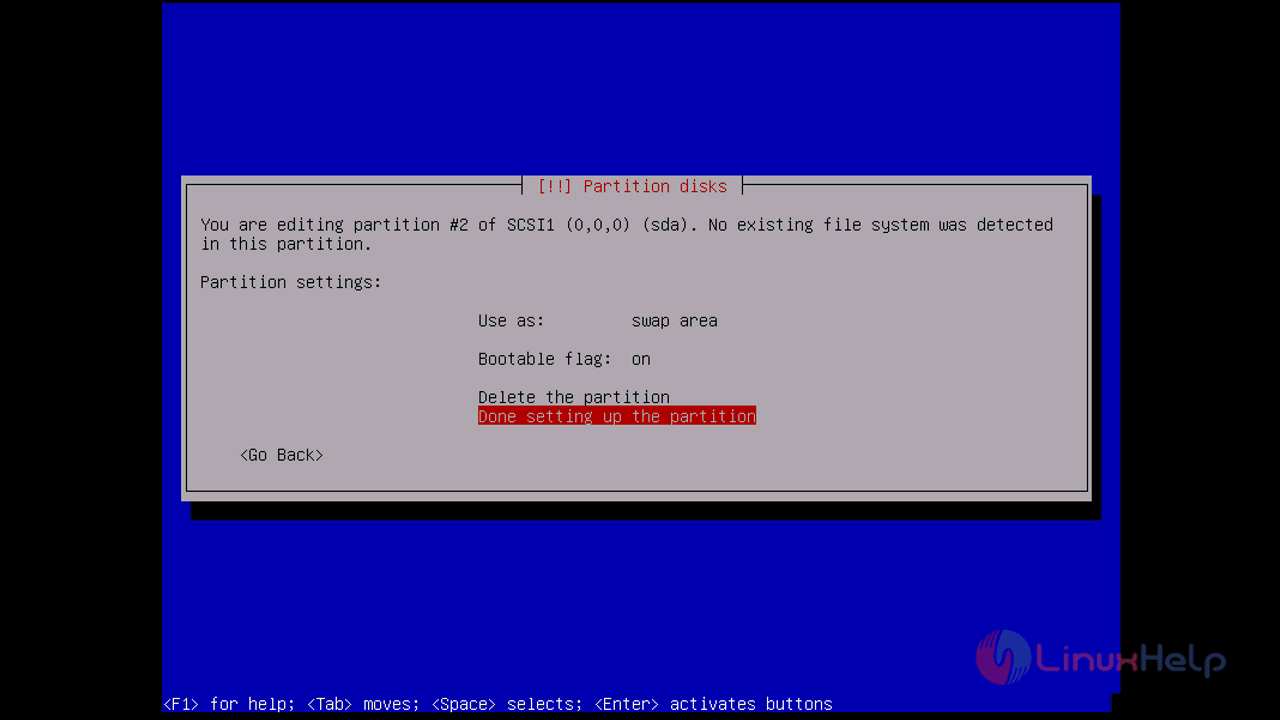Activate 'Done setting up the partition'
The image size is (1280, 720).
pyautogui.click(x=617, y=416)
